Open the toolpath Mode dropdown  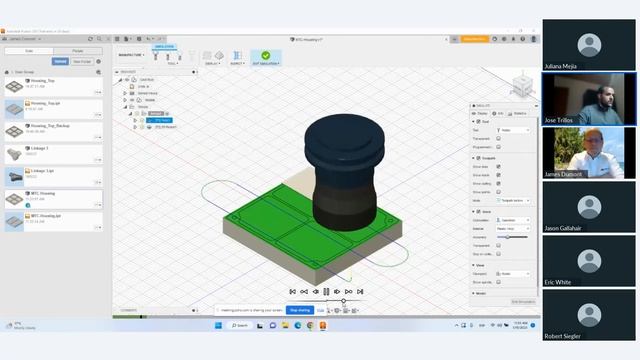coord(513,200)
